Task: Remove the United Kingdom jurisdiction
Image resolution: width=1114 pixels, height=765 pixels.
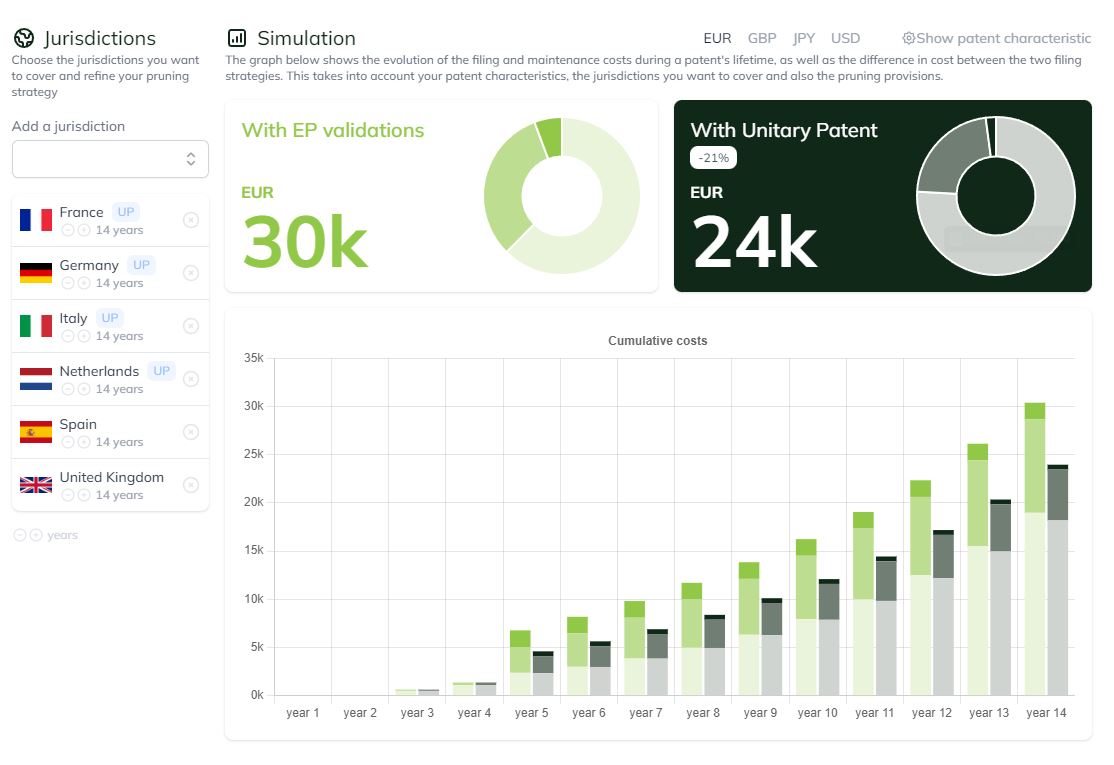Action: click(x=191, y=485)
